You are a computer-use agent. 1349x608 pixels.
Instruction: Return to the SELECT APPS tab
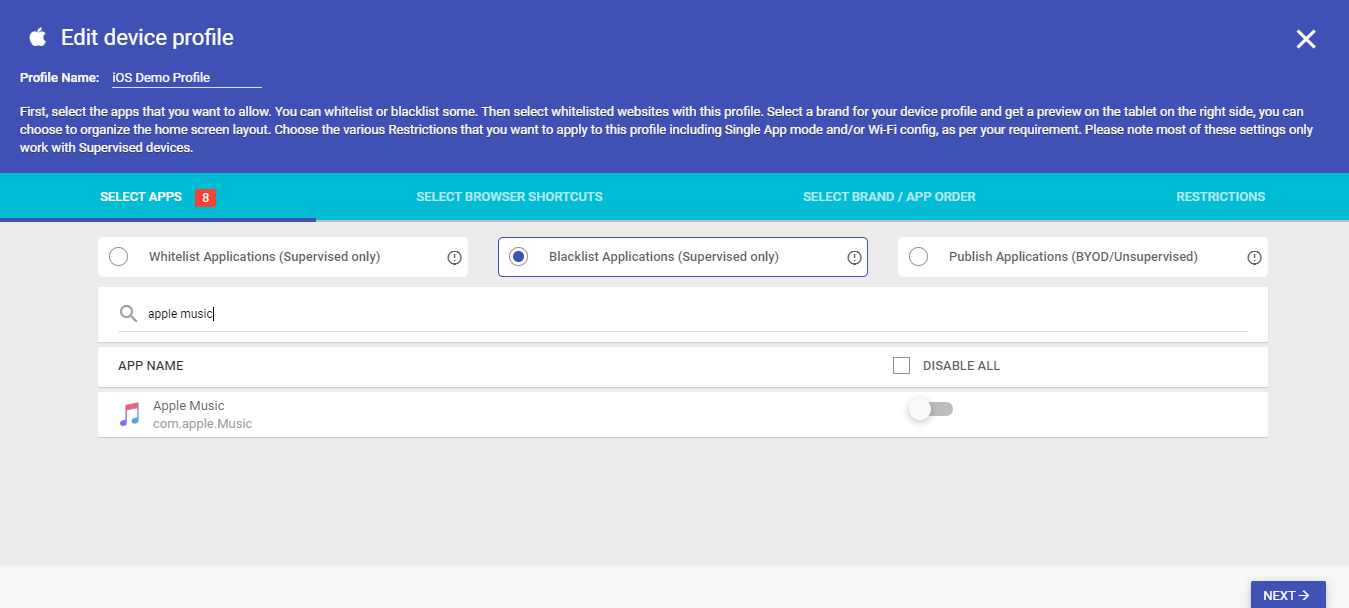[x=141, y=196]
